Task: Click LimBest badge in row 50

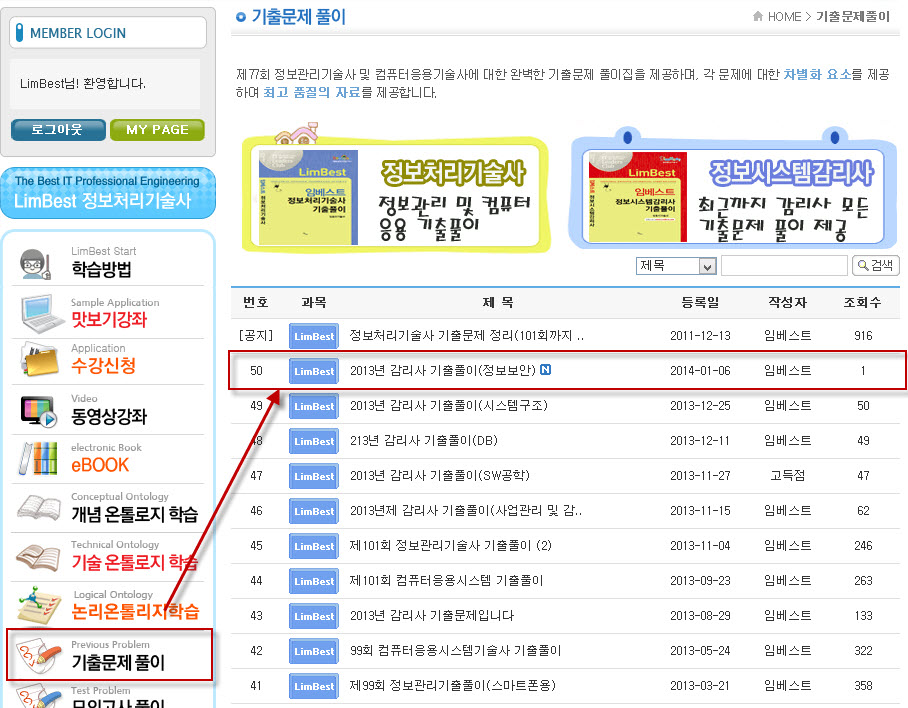Action: 314,371
